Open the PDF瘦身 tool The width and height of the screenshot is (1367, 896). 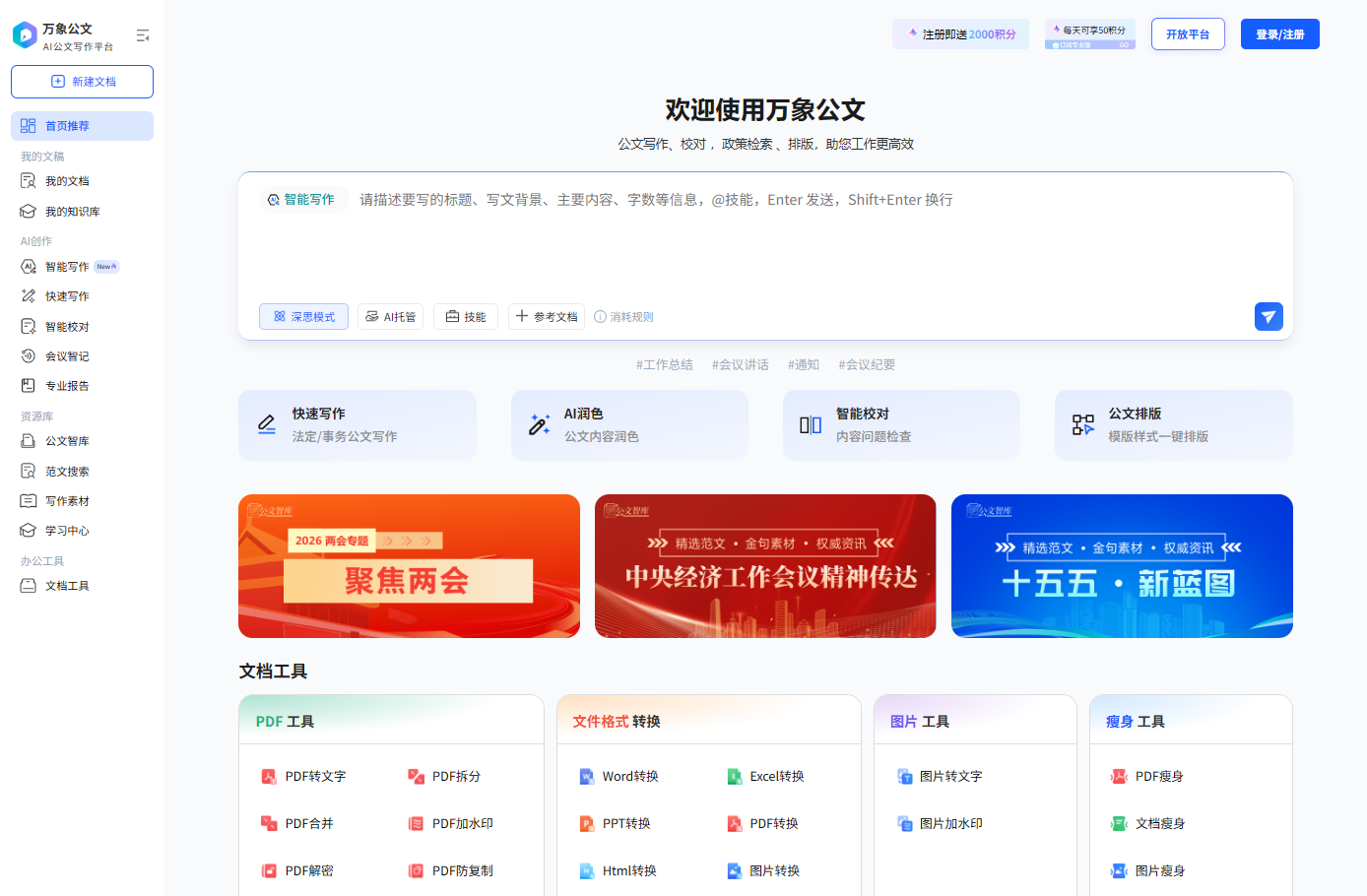tap(1147, 777)
